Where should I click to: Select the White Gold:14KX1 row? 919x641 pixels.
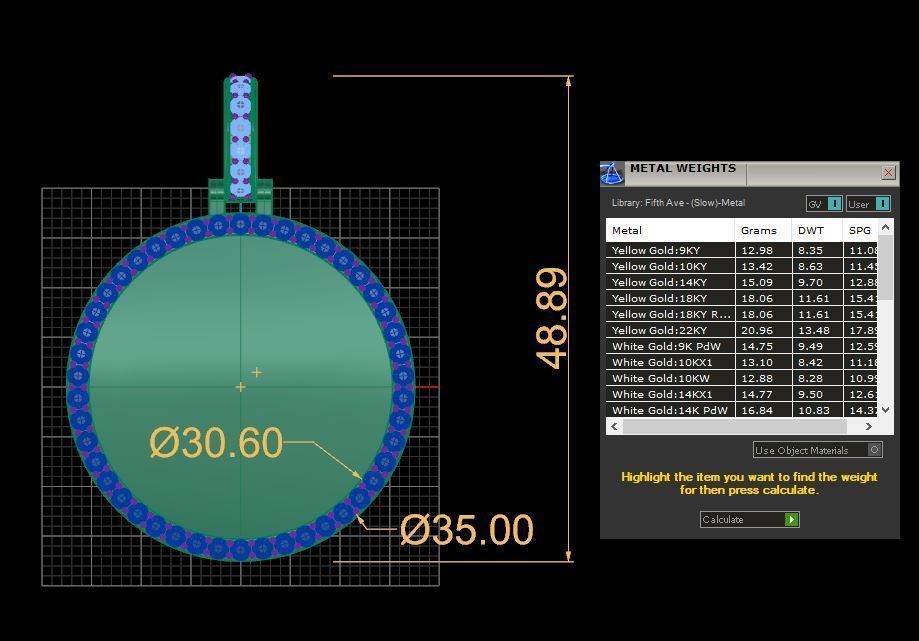[x=741, y=394]
